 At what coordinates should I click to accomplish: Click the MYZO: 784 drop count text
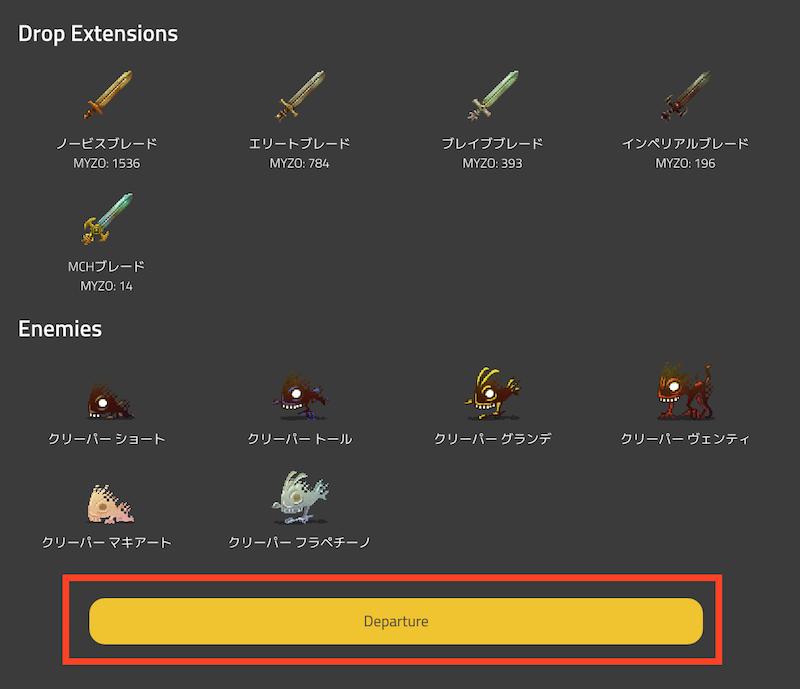pyautogui.click(x=299, y=163)
